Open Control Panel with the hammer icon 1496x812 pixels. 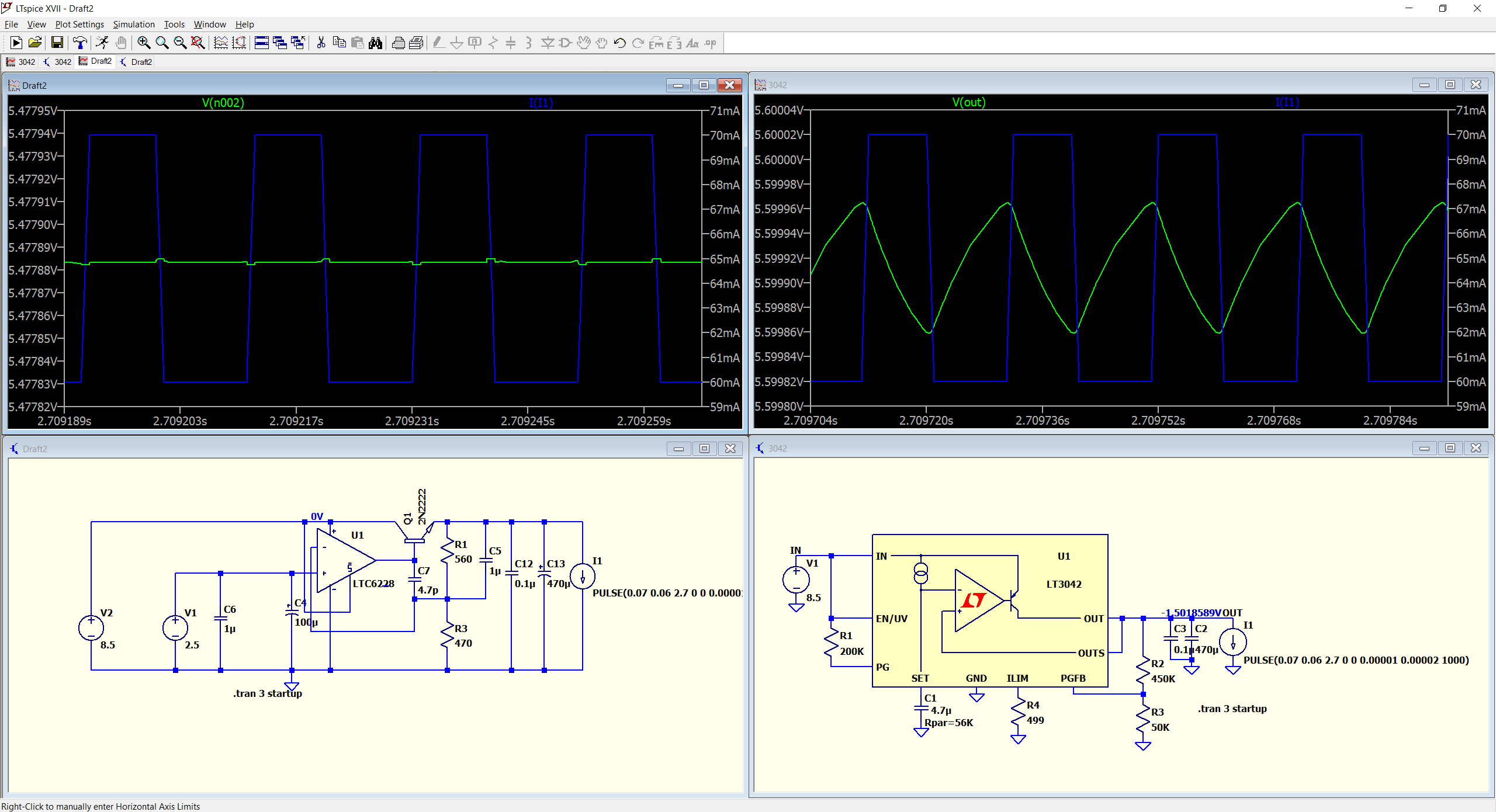pos(80,43)
